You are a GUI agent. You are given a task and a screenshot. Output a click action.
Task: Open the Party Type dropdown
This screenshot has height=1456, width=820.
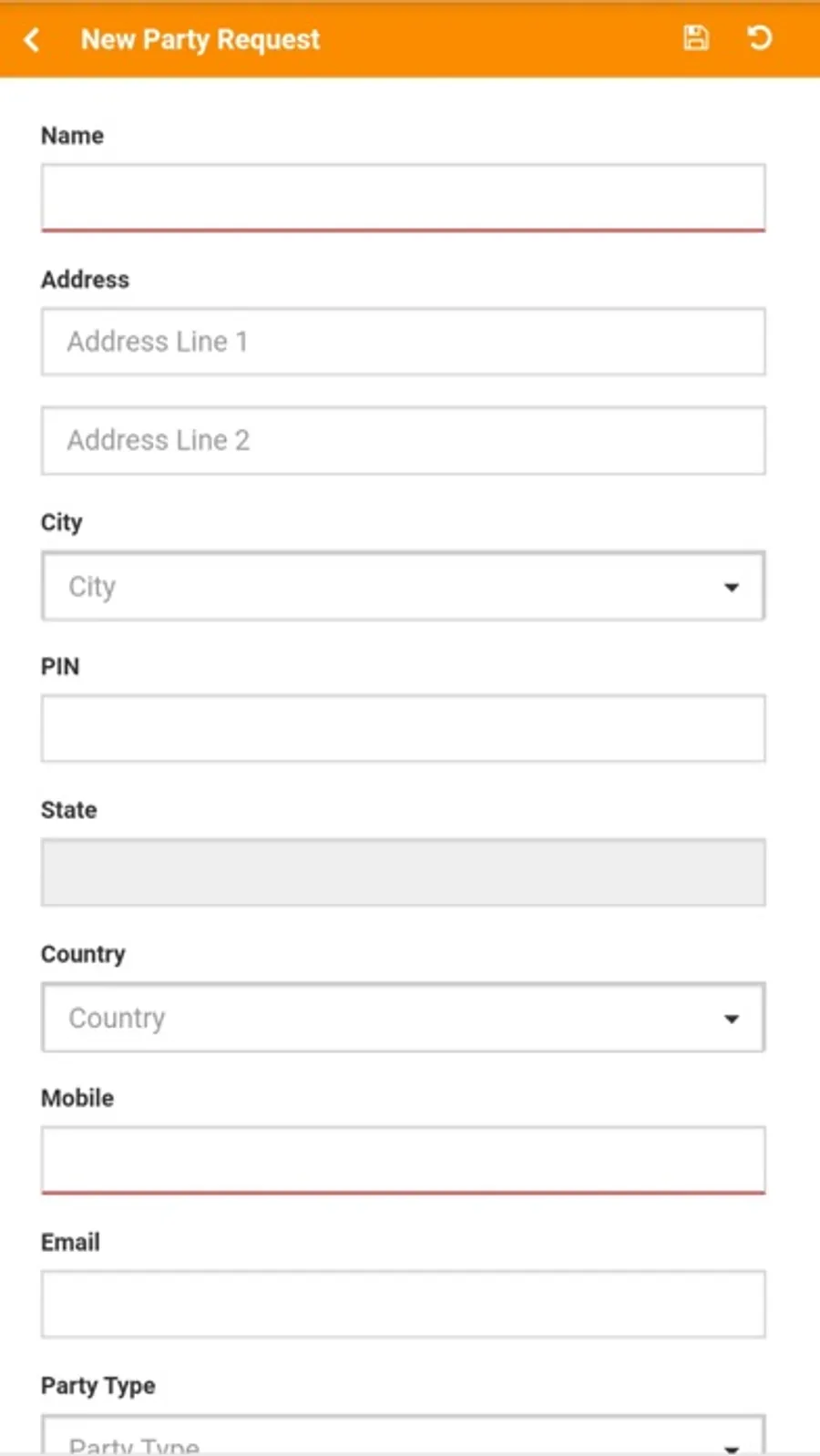[x=403, y=1440]
